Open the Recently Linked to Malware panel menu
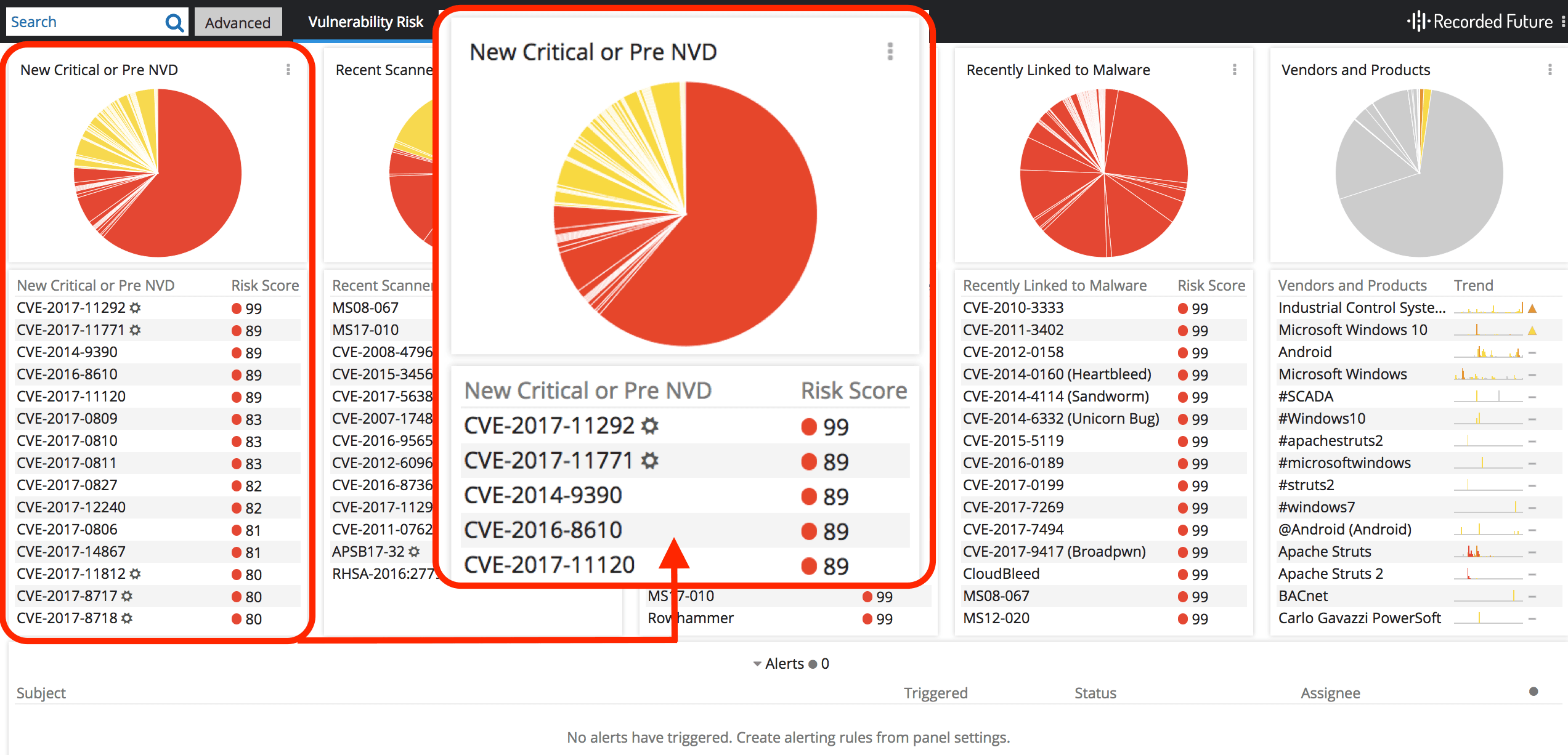 click(x=1234, y=70)
